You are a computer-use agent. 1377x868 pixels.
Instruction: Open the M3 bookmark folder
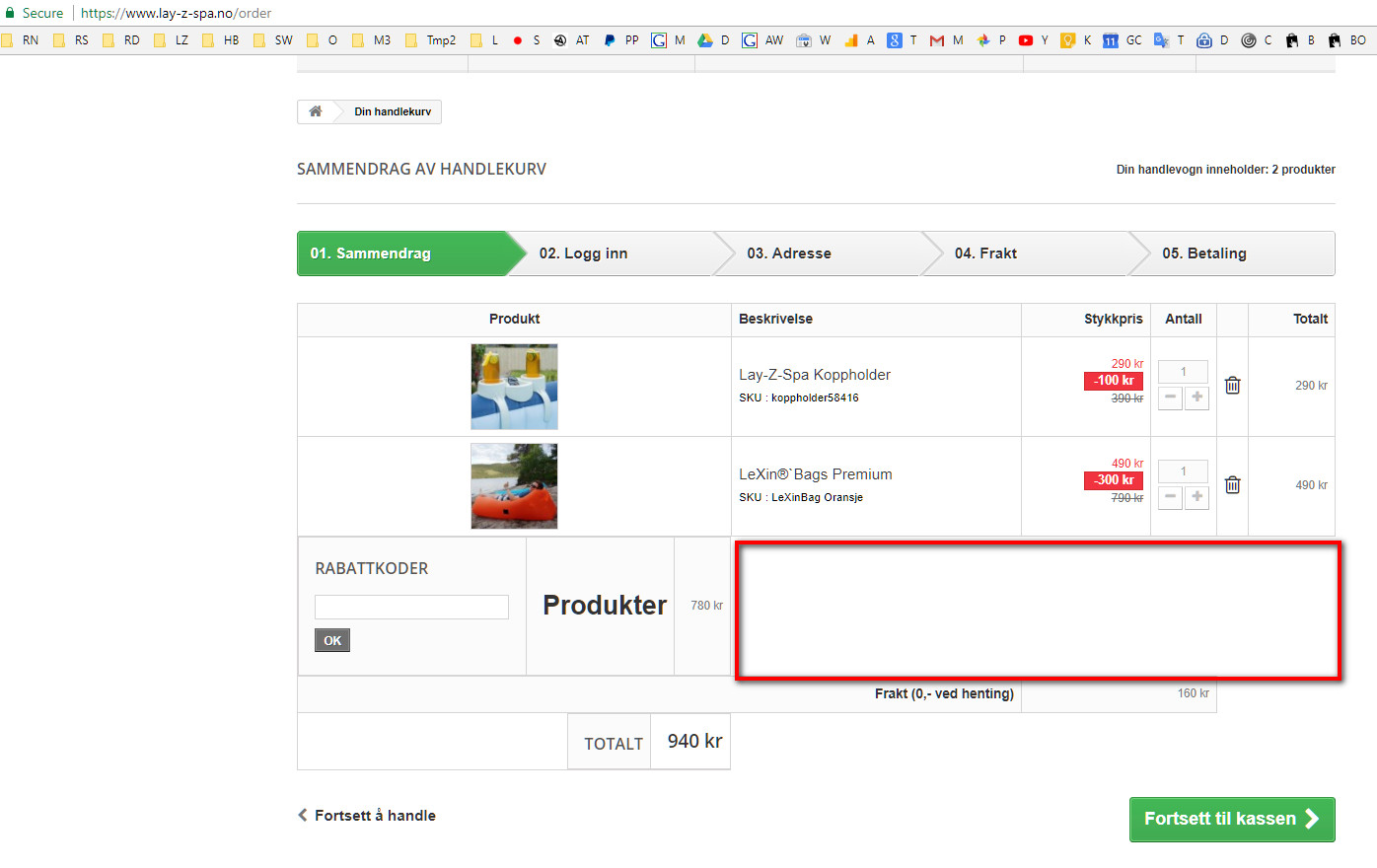click(372, 40)
